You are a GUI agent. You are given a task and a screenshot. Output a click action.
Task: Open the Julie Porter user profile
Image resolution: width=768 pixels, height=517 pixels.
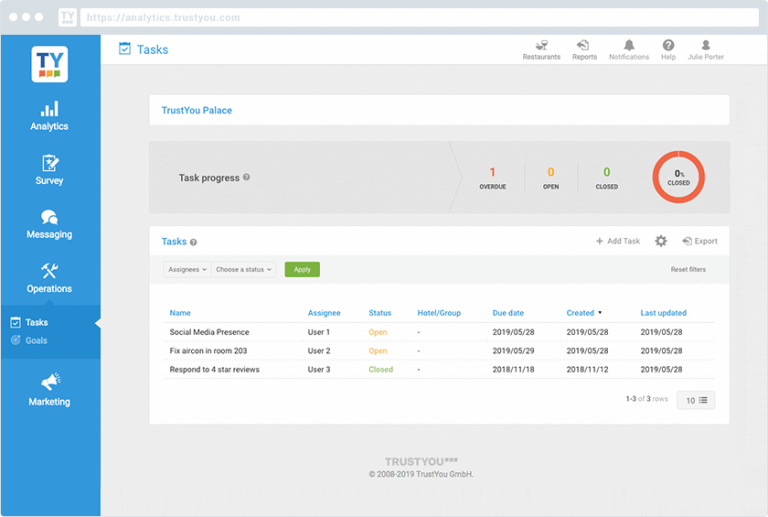click(705, 50)
